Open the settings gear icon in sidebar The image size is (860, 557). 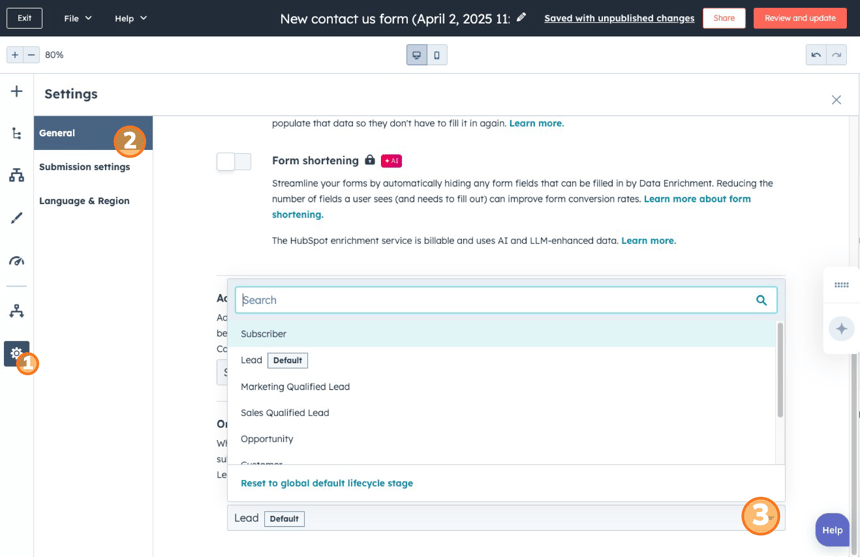[x=16, y=353]
